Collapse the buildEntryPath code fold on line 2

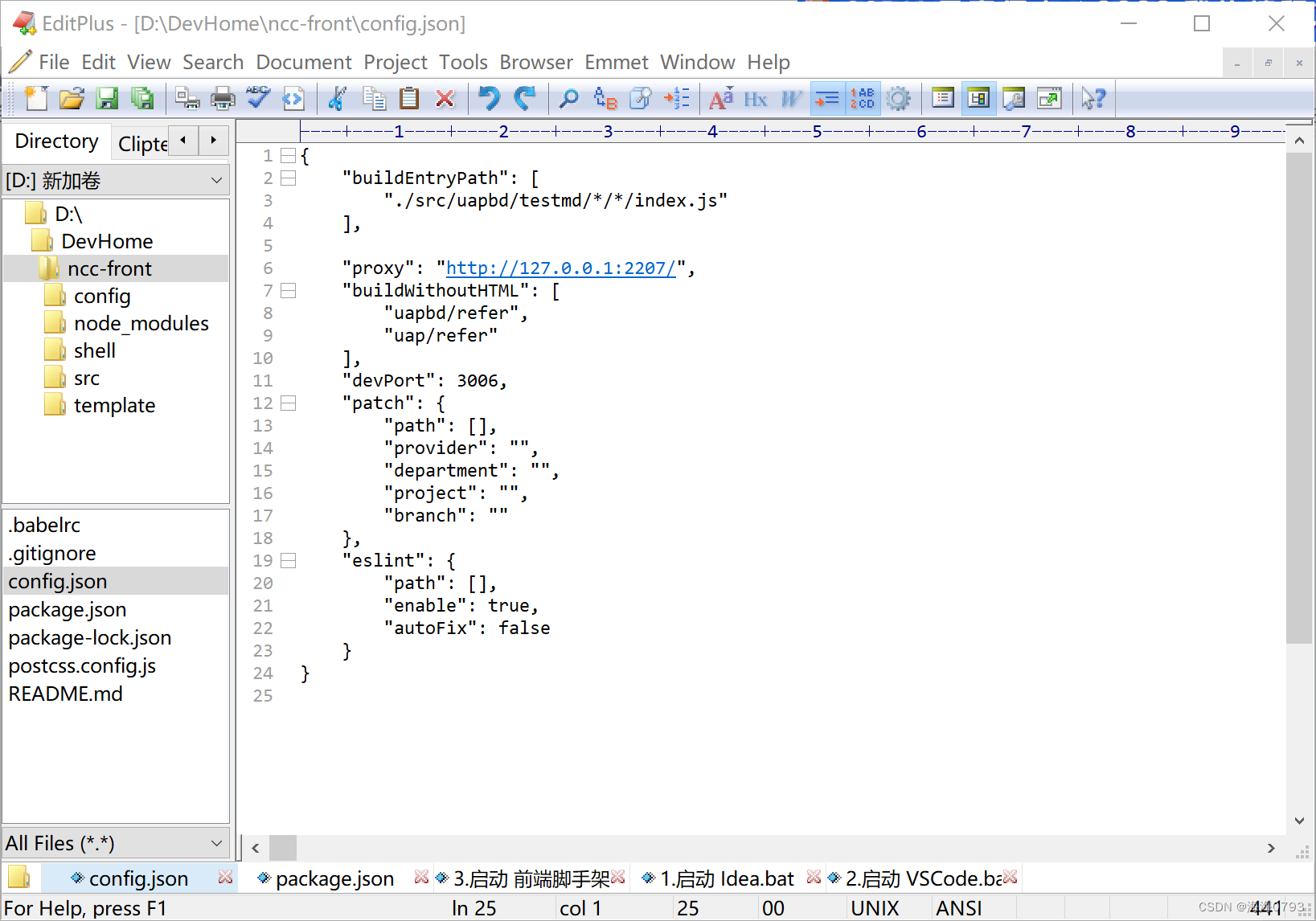[x=289, y=178]
